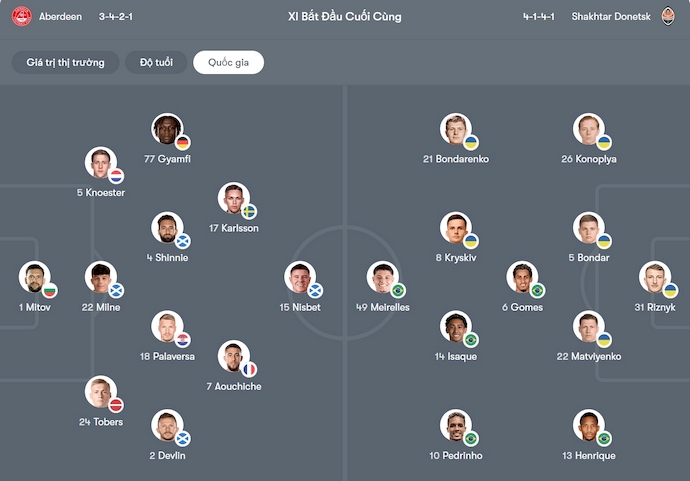Click the Shakhtar Donetsk club crest icon

coord(668,17)
